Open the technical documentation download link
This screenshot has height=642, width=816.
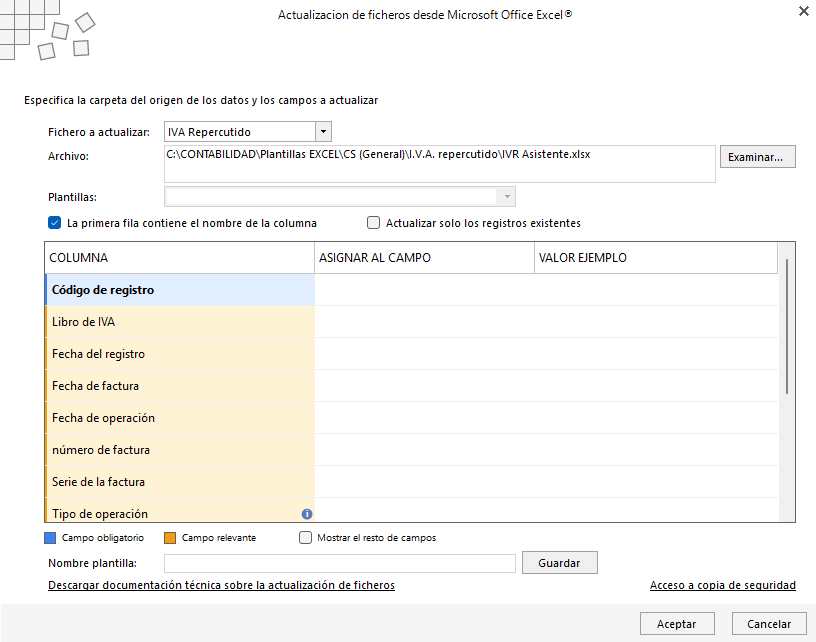(x=221, y=585)
